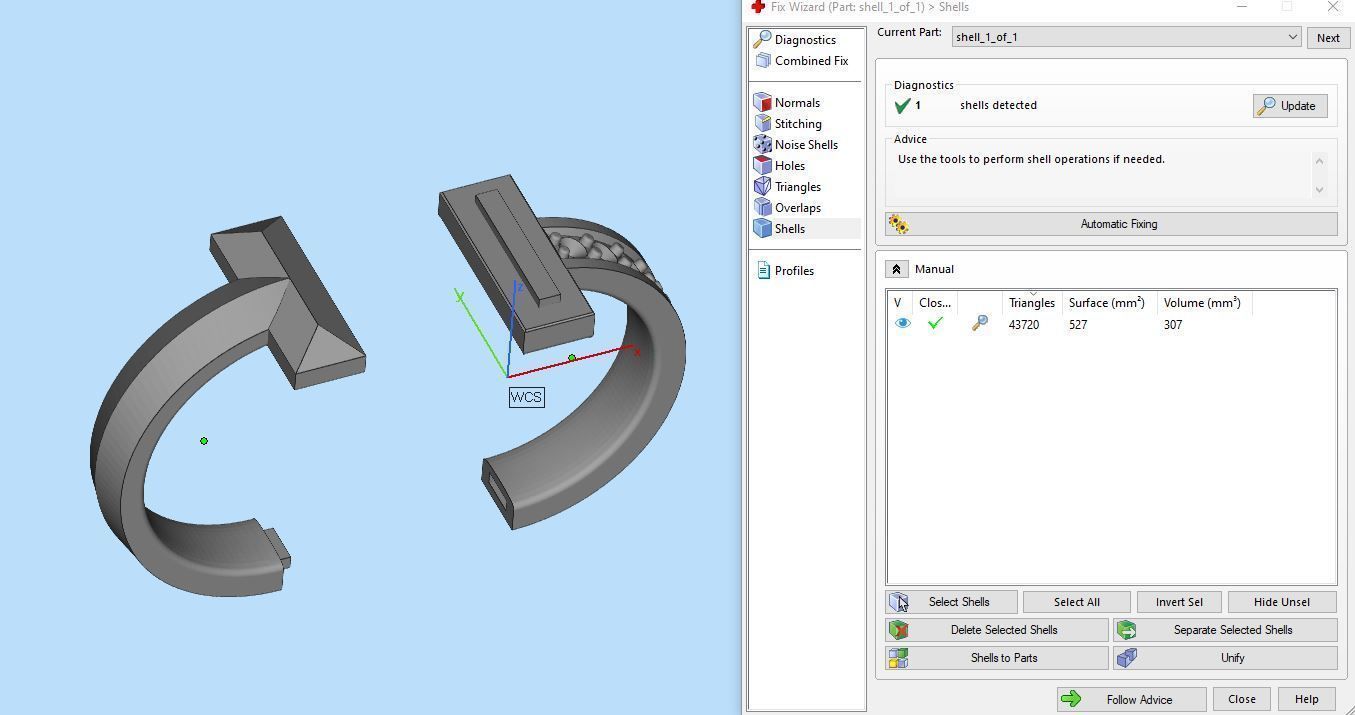Click Follow Advice button
1355x715 pixels.
[1132, 699]
